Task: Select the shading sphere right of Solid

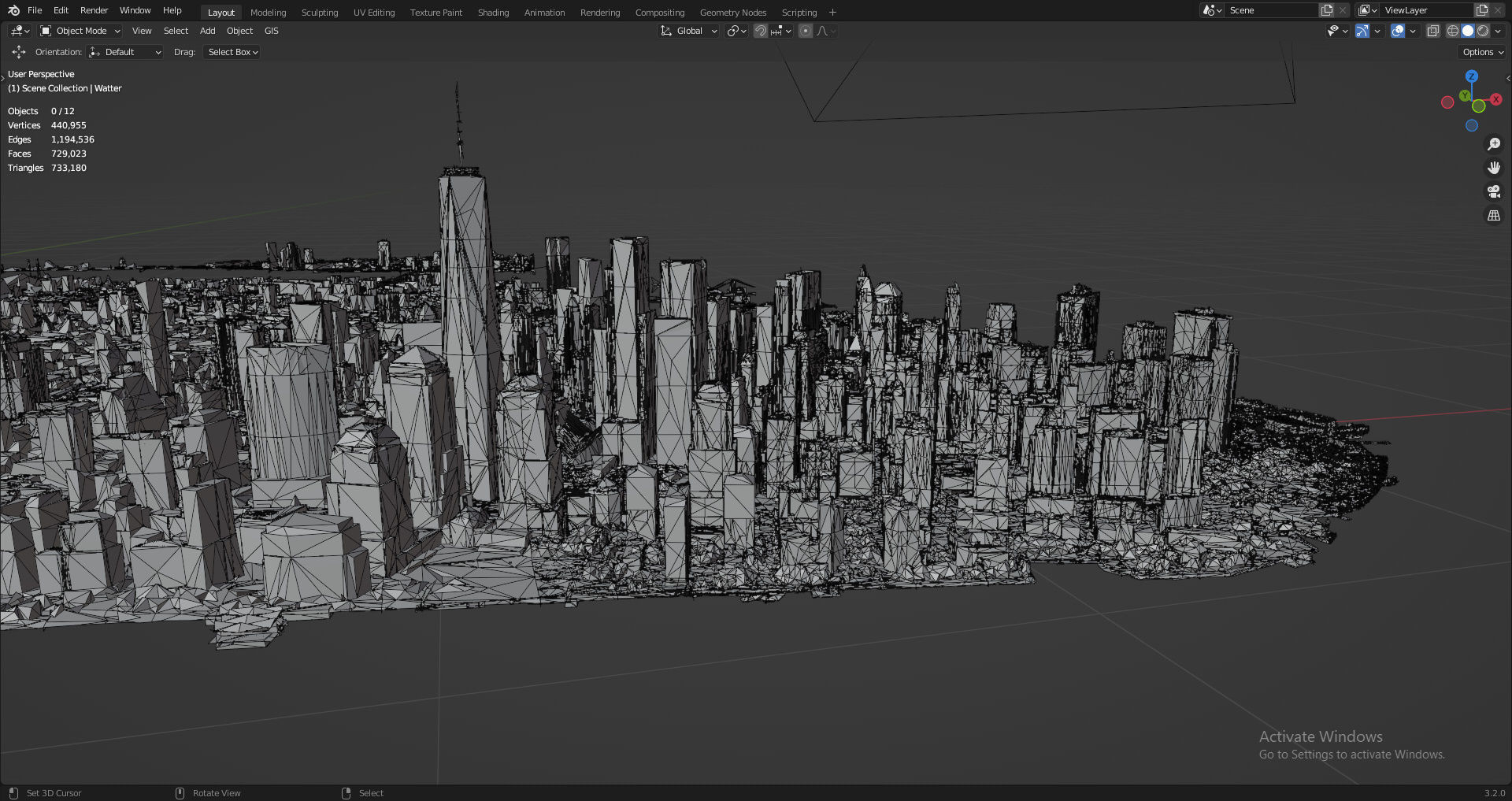Action: 1483,31
